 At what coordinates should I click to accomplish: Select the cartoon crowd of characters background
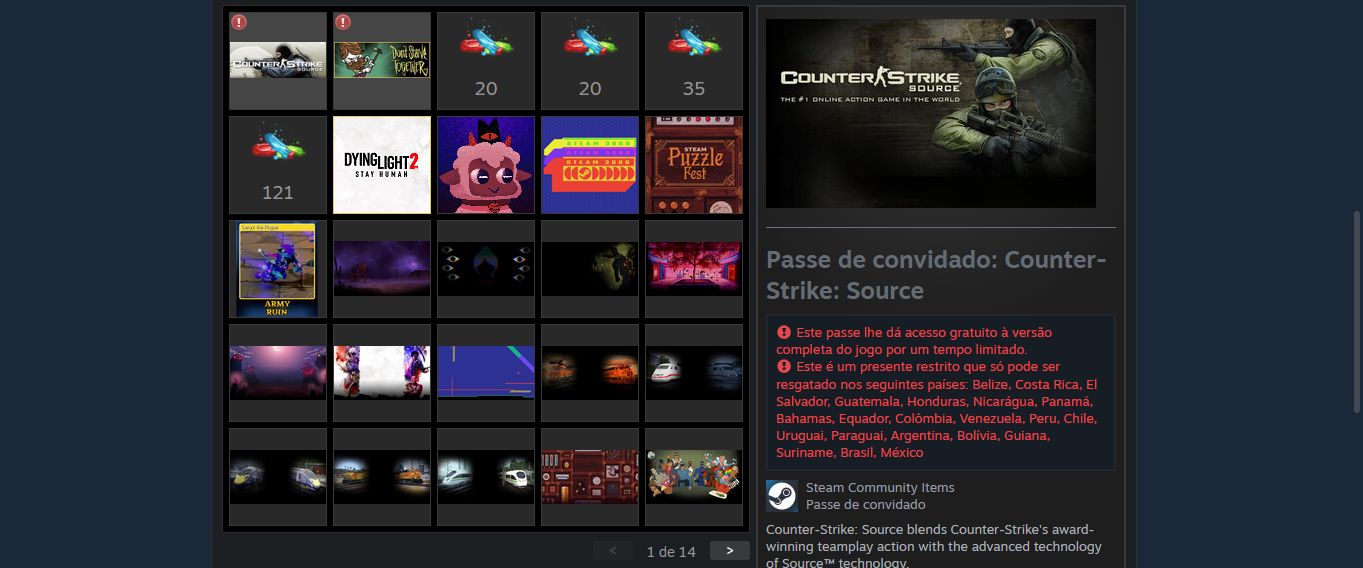(694, 477)
